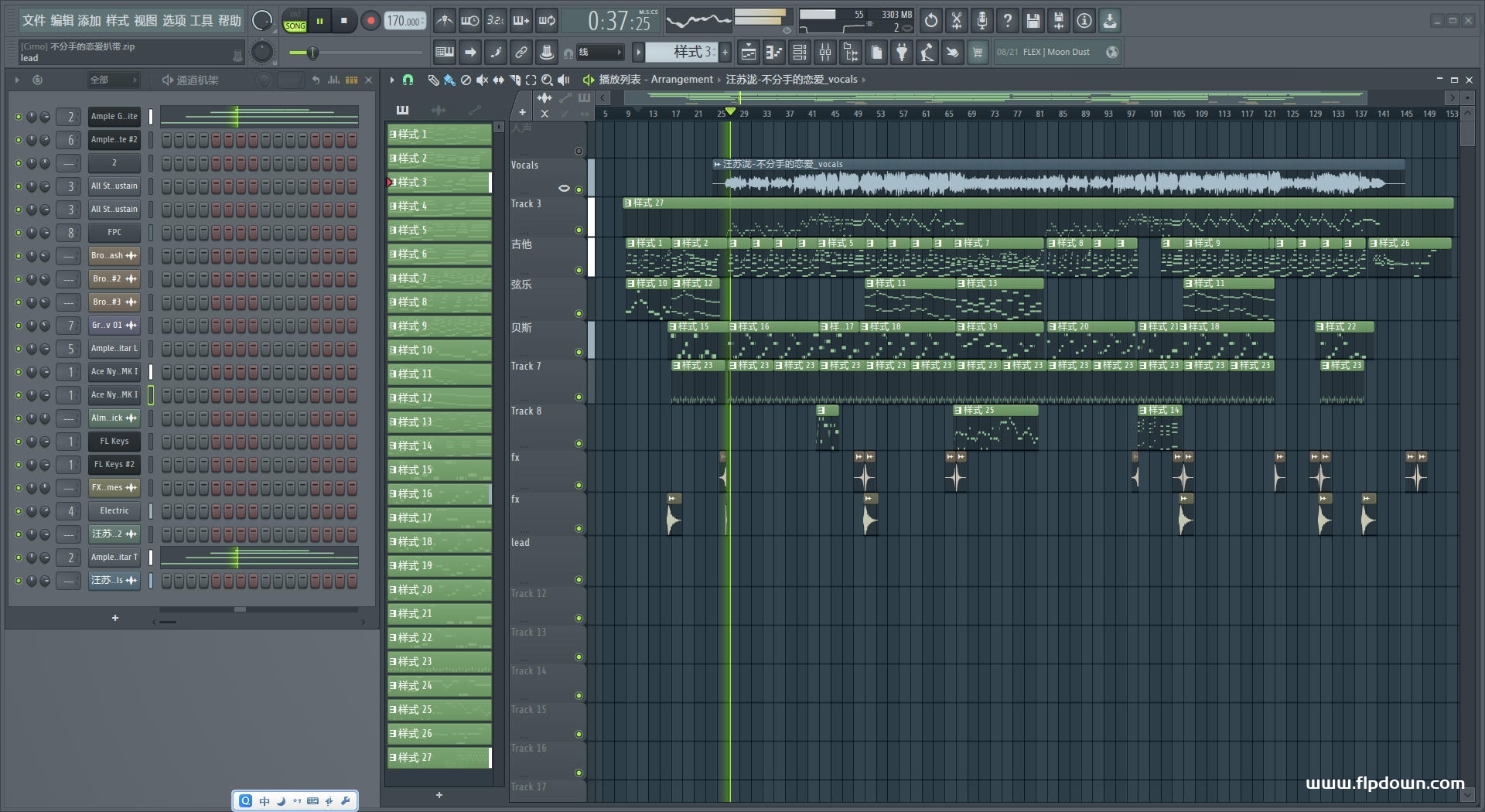Select the playlist mute tool
The height and width of the screenshot is (812, 1485).
tap(482, 80)
